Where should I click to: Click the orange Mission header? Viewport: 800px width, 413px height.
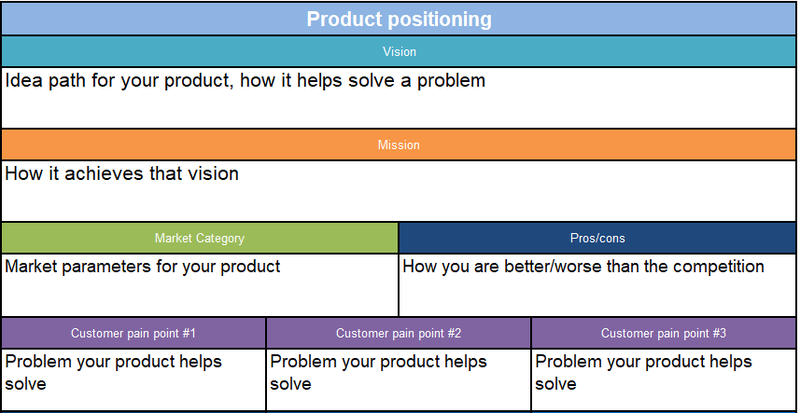(x=398, y=145)
